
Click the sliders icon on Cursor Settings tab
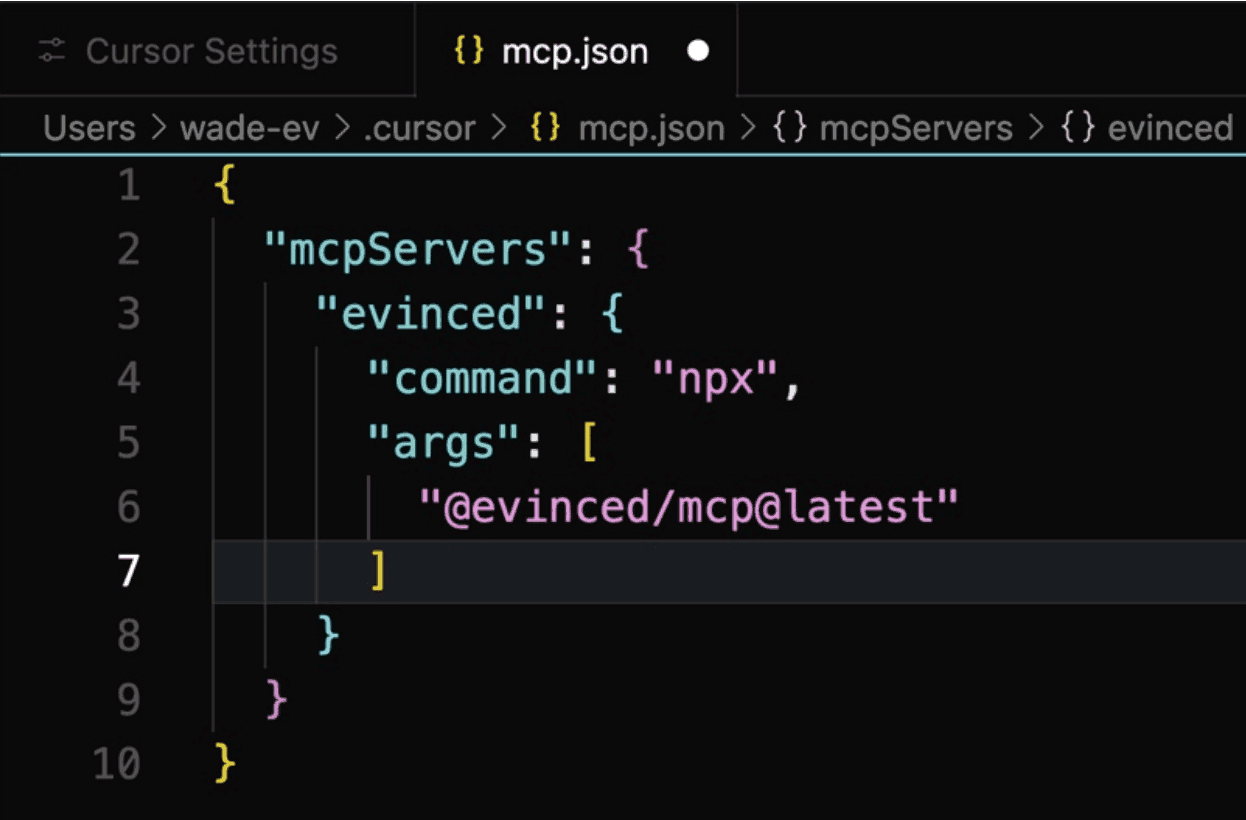[x=51, y=51]
